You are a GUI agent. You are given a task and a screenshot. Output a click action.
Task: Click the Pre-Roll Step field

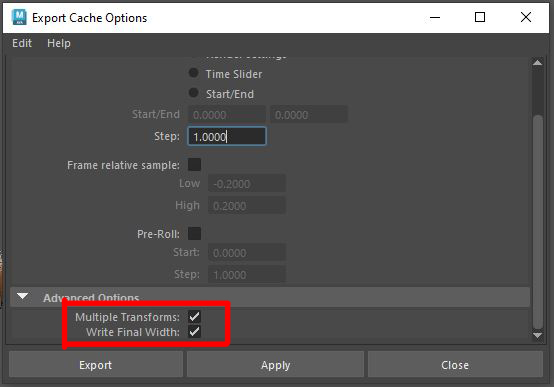(x=247, y=274)
